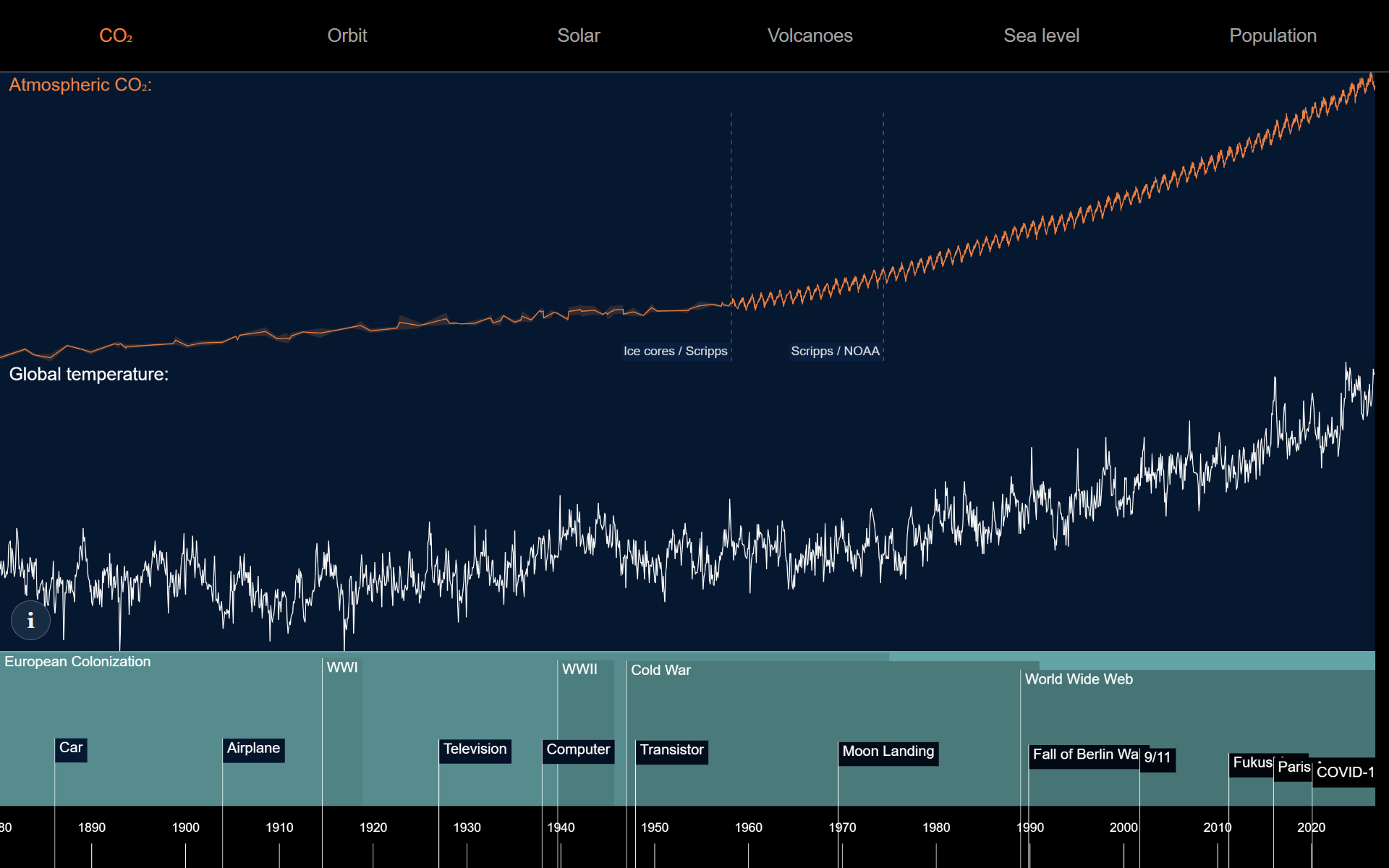Screen dimensions: 1389x868
Task: Click the Transistor event label
Action: point(671,752)
